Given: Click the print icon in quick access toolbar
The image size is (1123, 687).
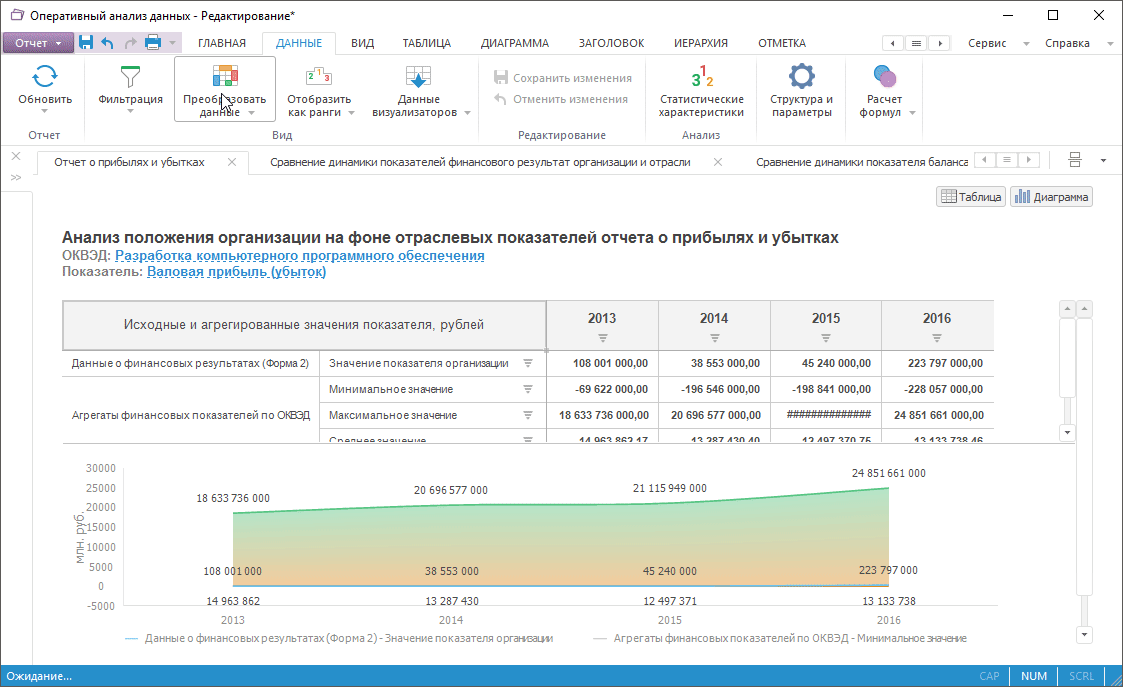Looking at the screenshot, I should pyautogui.click(x=153, y=43).
